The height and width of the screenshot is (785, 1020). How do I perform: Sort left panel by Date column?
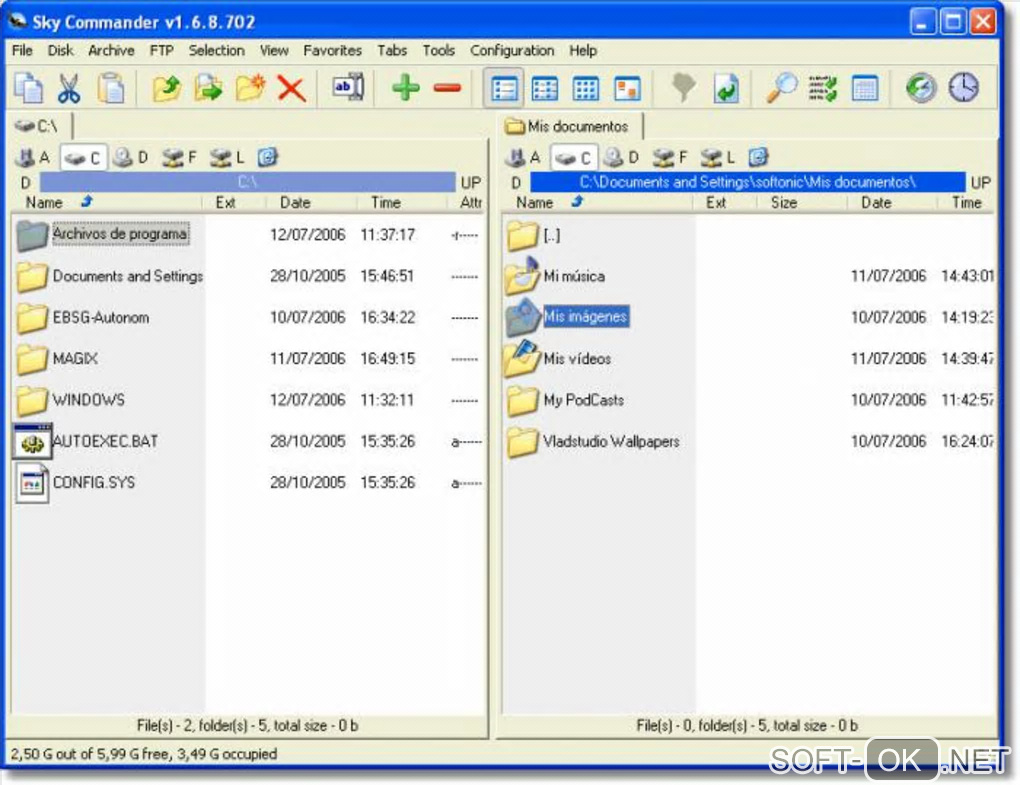click(x=310, y=203)
